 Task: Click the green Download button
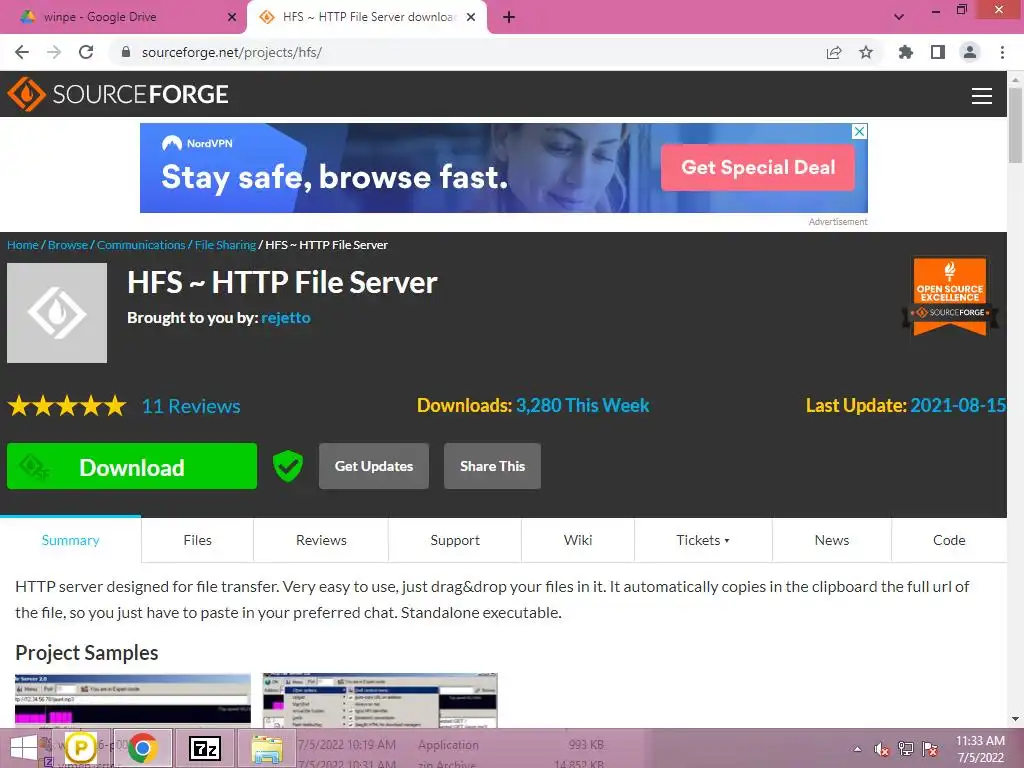(x=132, y=466)
